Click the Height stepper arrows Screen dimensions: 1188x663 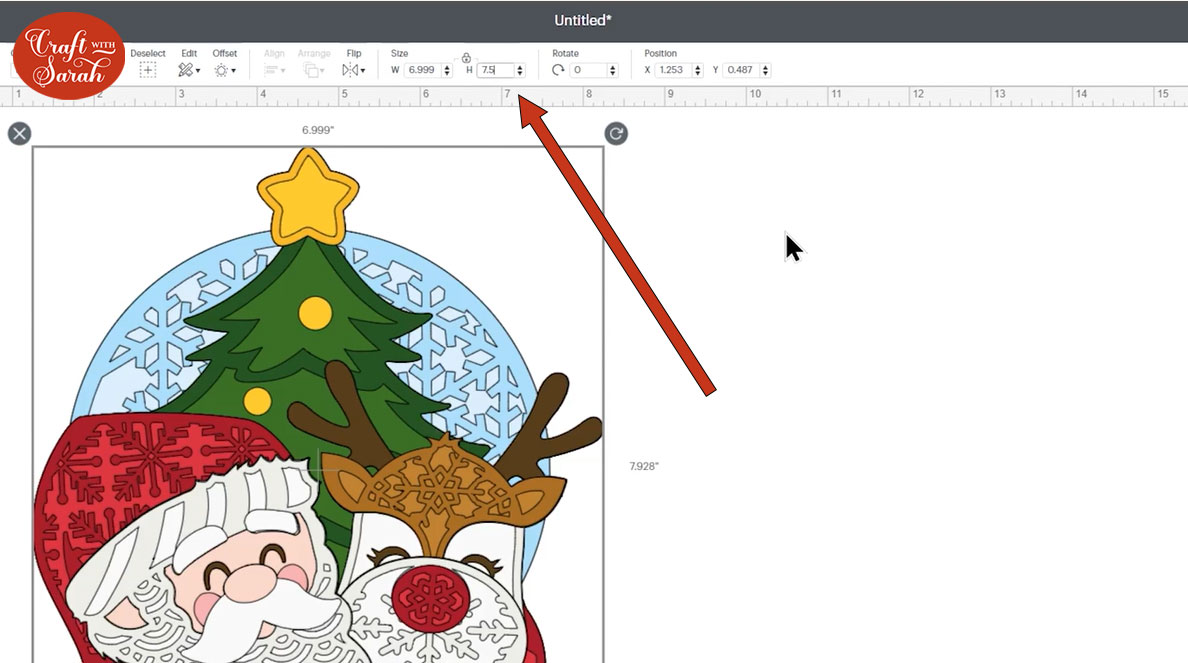pyautogui.click(x=520, y=70)
